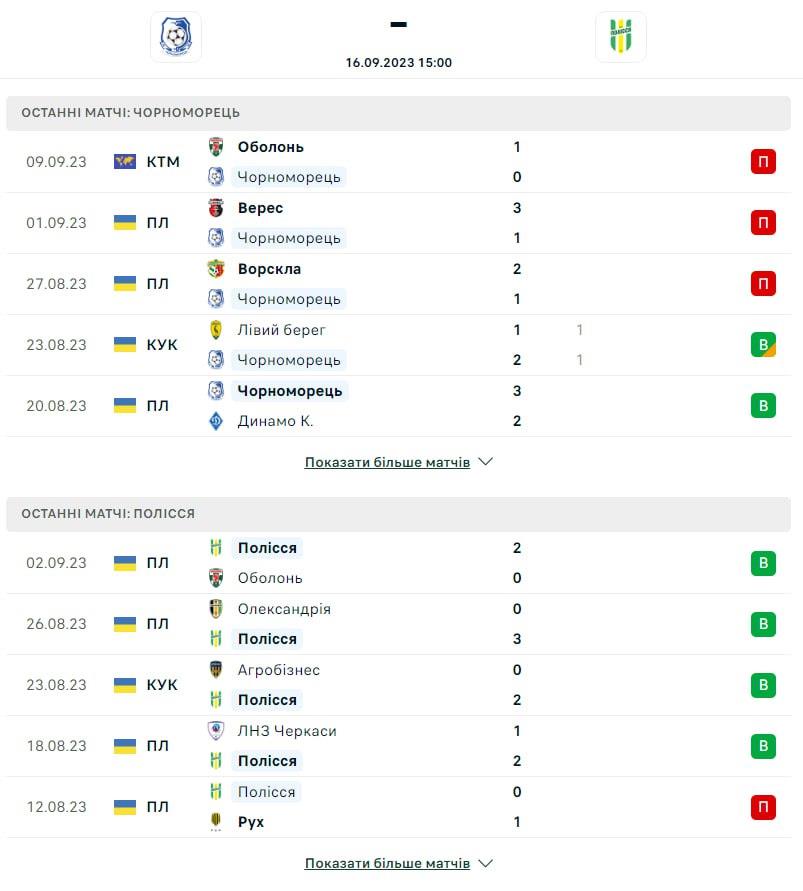This screenshot has width=803, height=891.
Task: Click the Ahrobiznes team logo
Action: pos(216,670)
